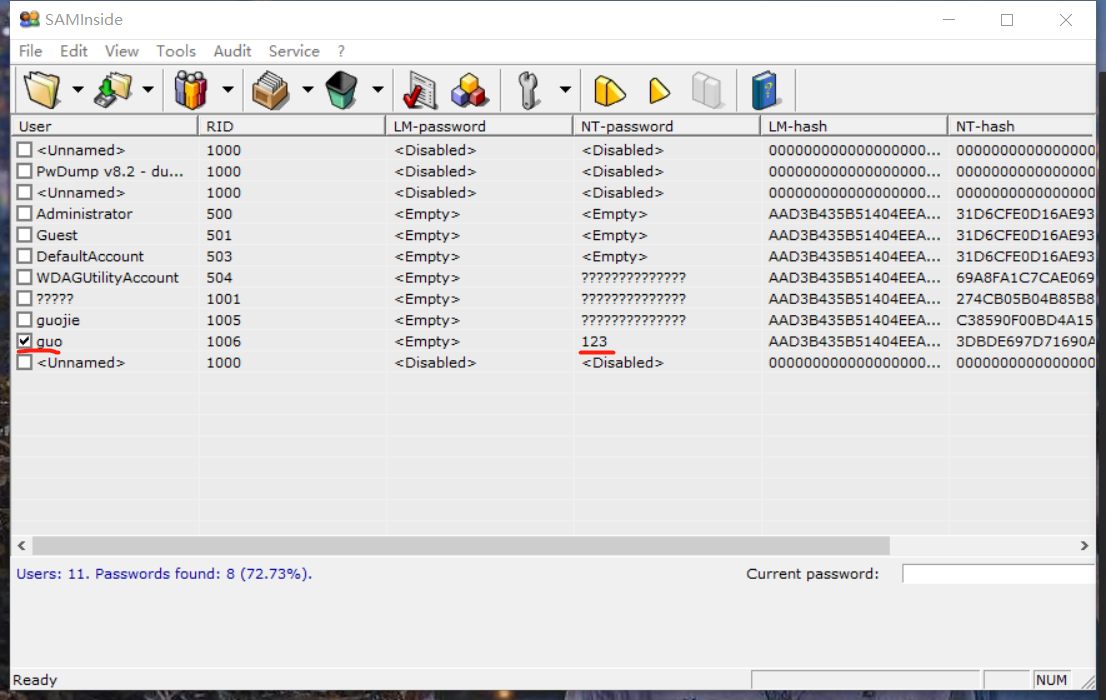Expand dropdown arrow next to export box icon
Screen dimensions: 1106x700
pyautogui.click(x=308, y=90)
